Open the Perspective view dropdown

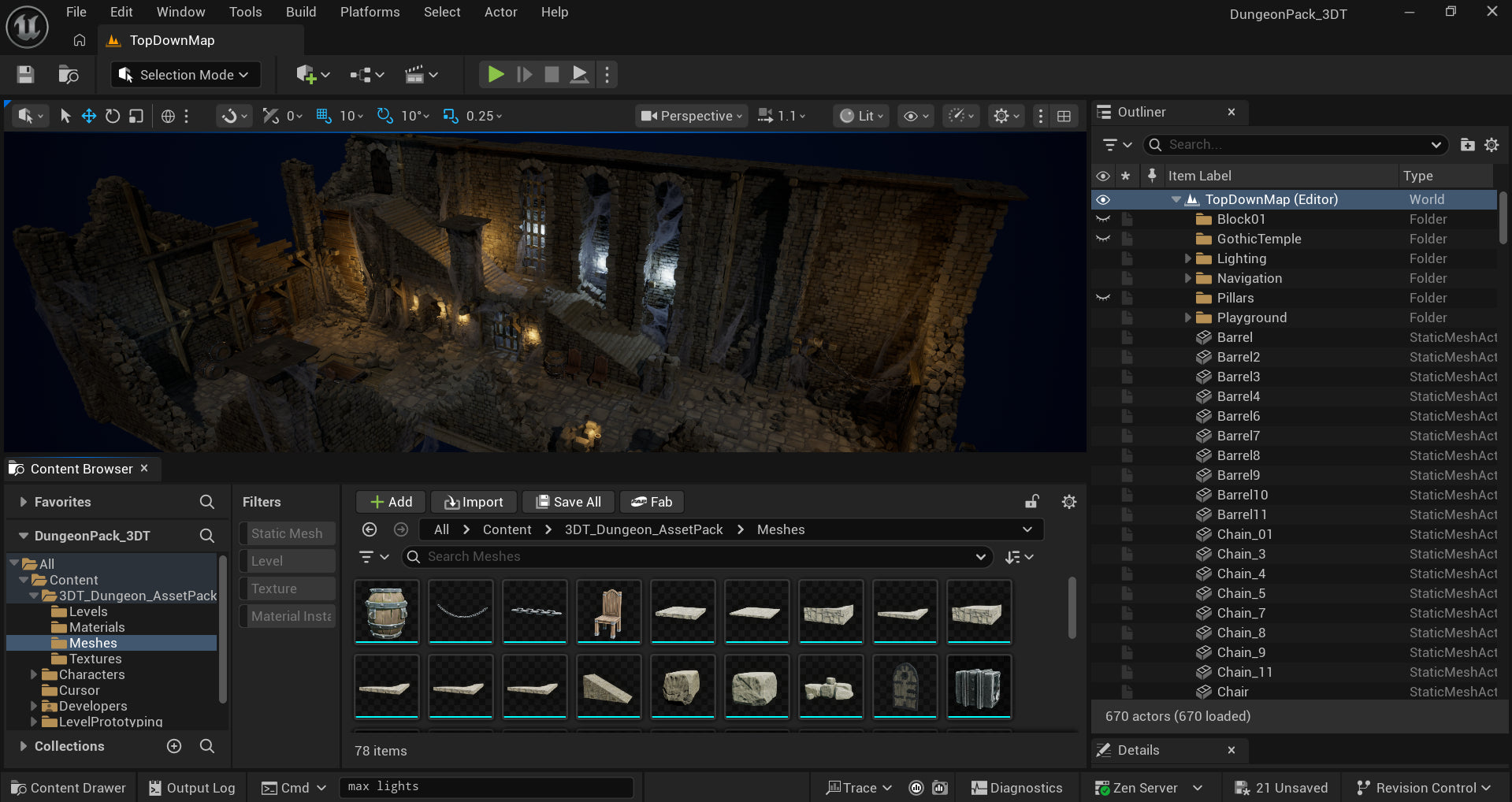pos(691,116)
